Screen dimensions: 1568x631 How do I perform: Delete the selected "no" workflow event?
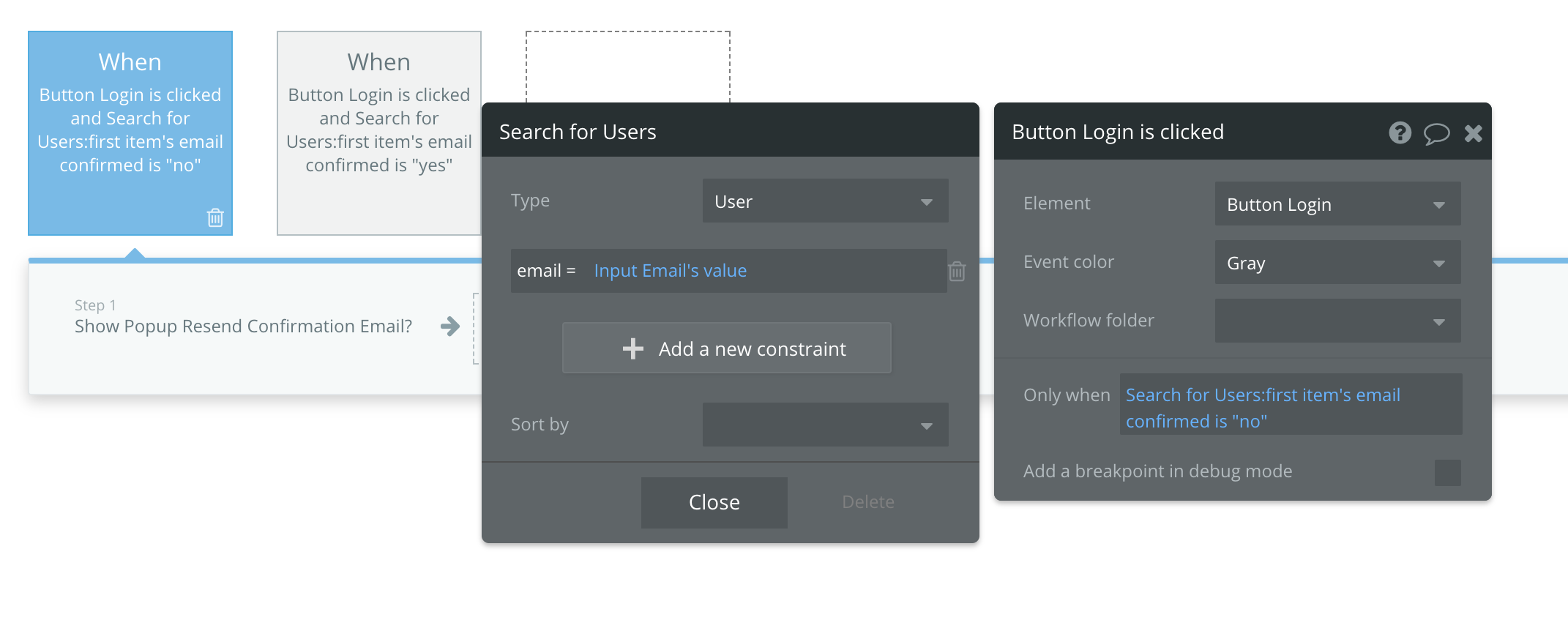click(x=215, y=217)
